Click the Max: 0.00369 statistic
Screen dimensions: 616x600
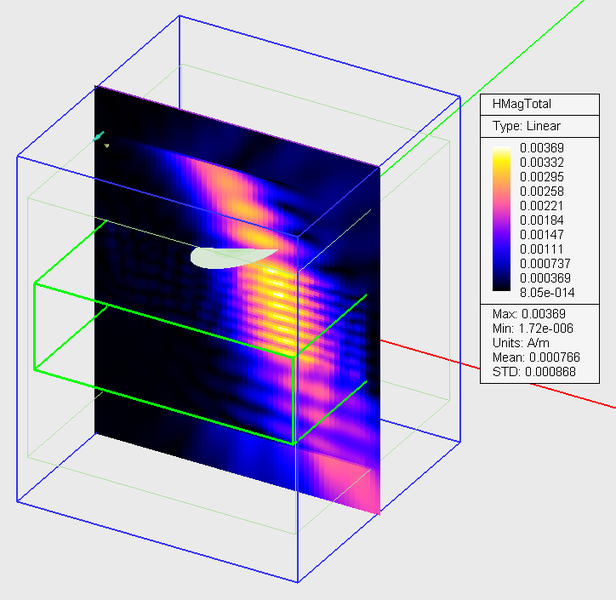click(529, 315)
